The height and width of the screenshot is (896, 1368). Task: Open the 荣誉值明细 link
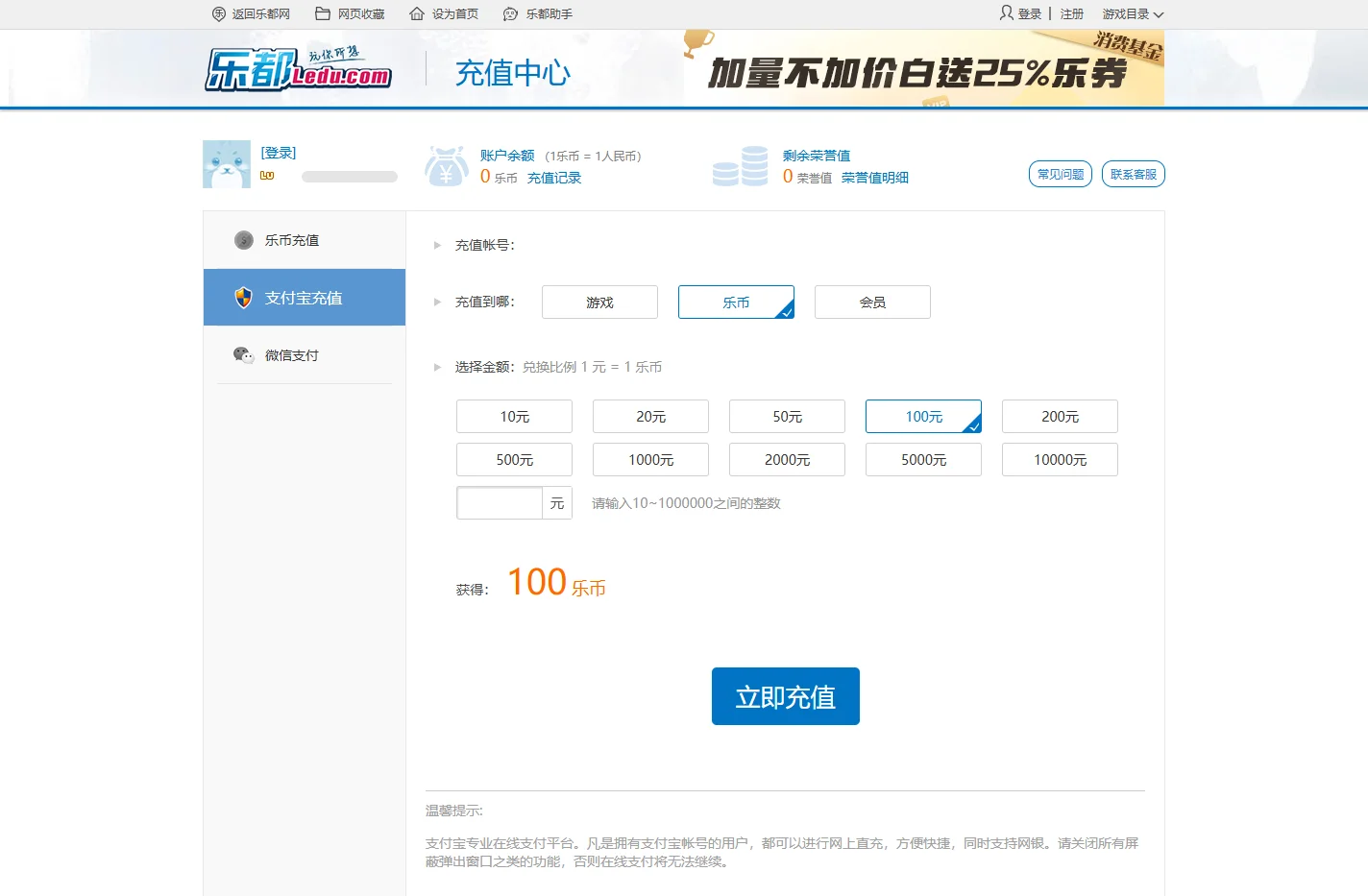(875, 178)
